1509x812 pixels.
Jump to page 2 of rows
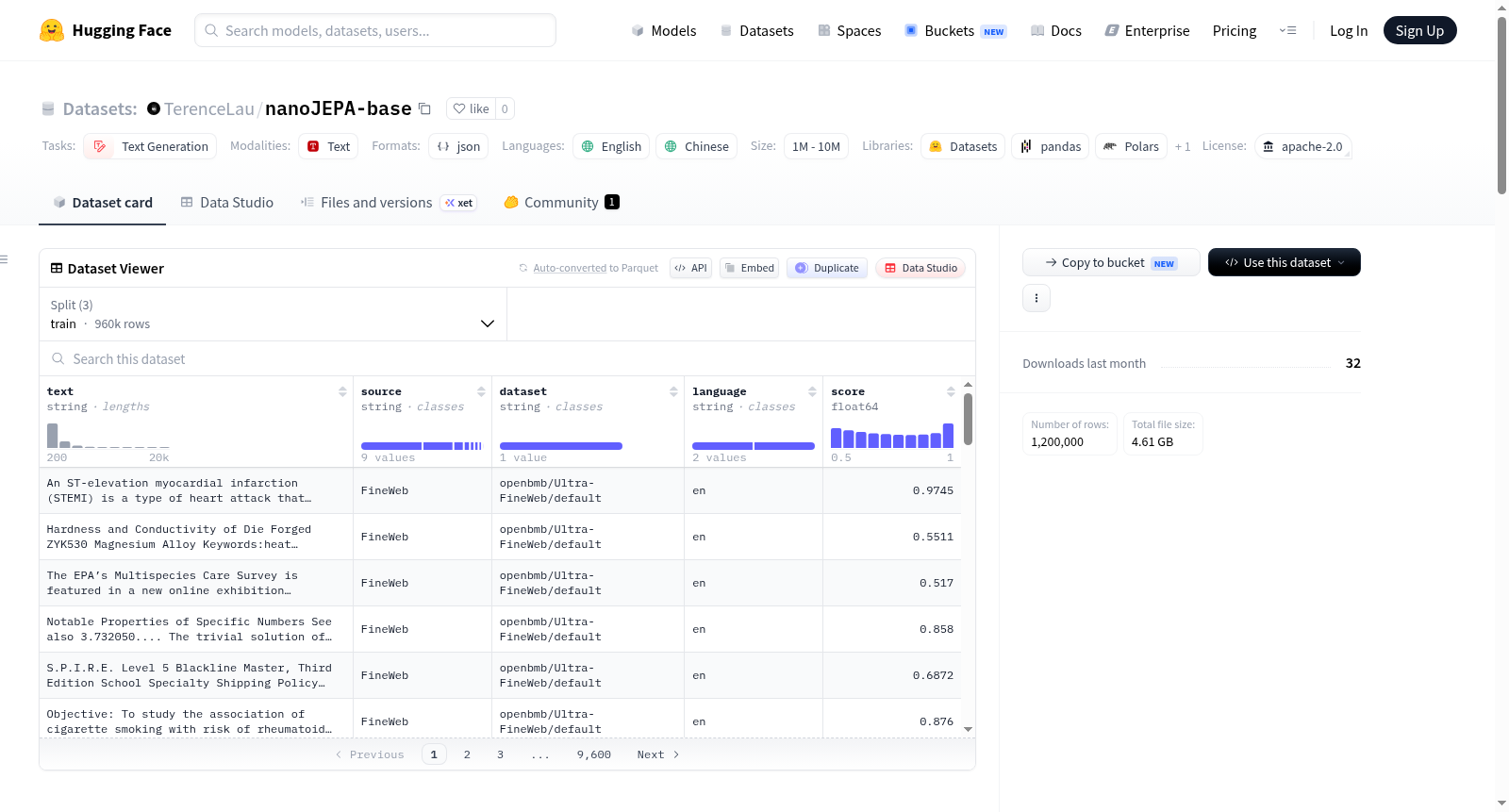coord(467,754)
